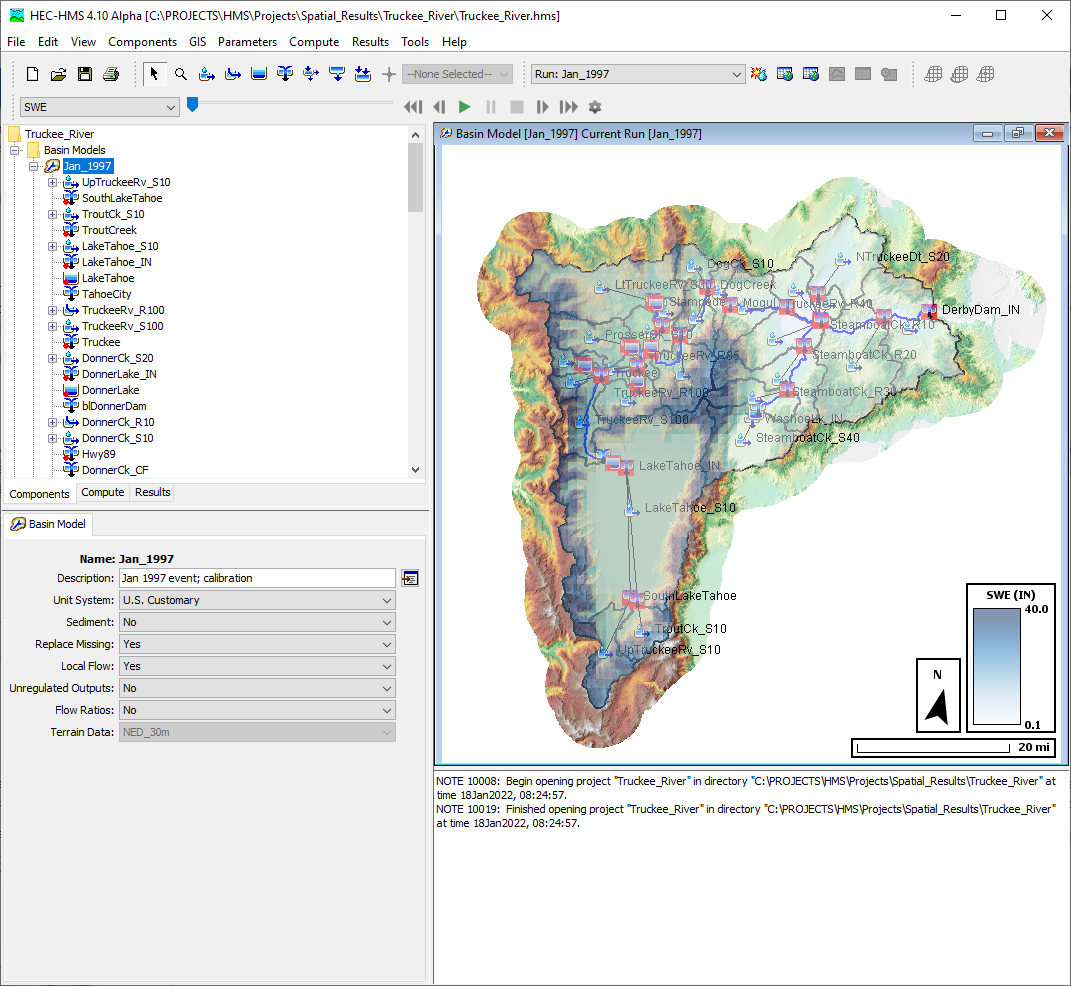Choose the sink creation tool
Screen dimensions: 1071x986
tap(363, 74)
